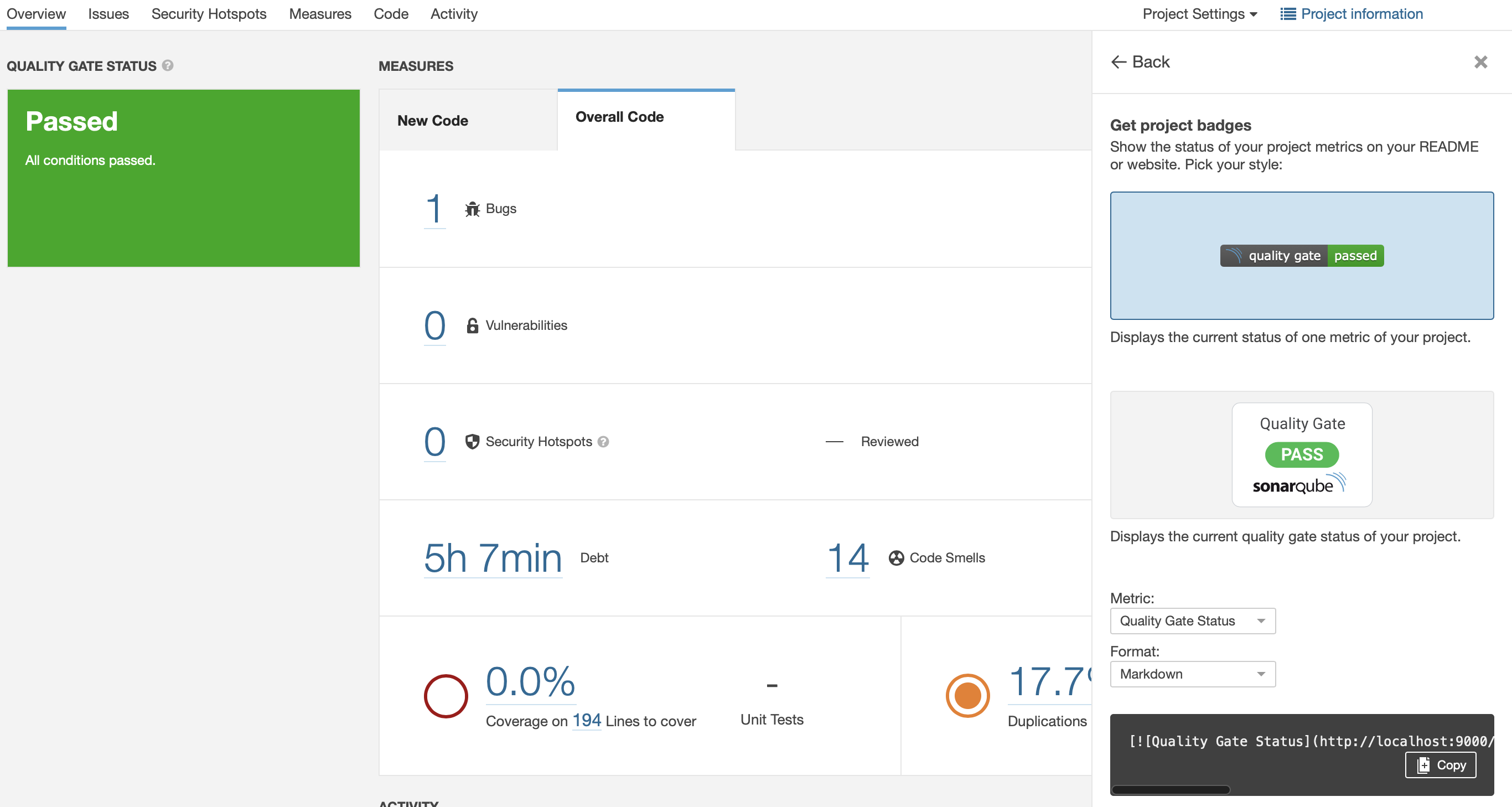
Task: Click the Copy button for markdown
Action: [x=1441, y=765]
